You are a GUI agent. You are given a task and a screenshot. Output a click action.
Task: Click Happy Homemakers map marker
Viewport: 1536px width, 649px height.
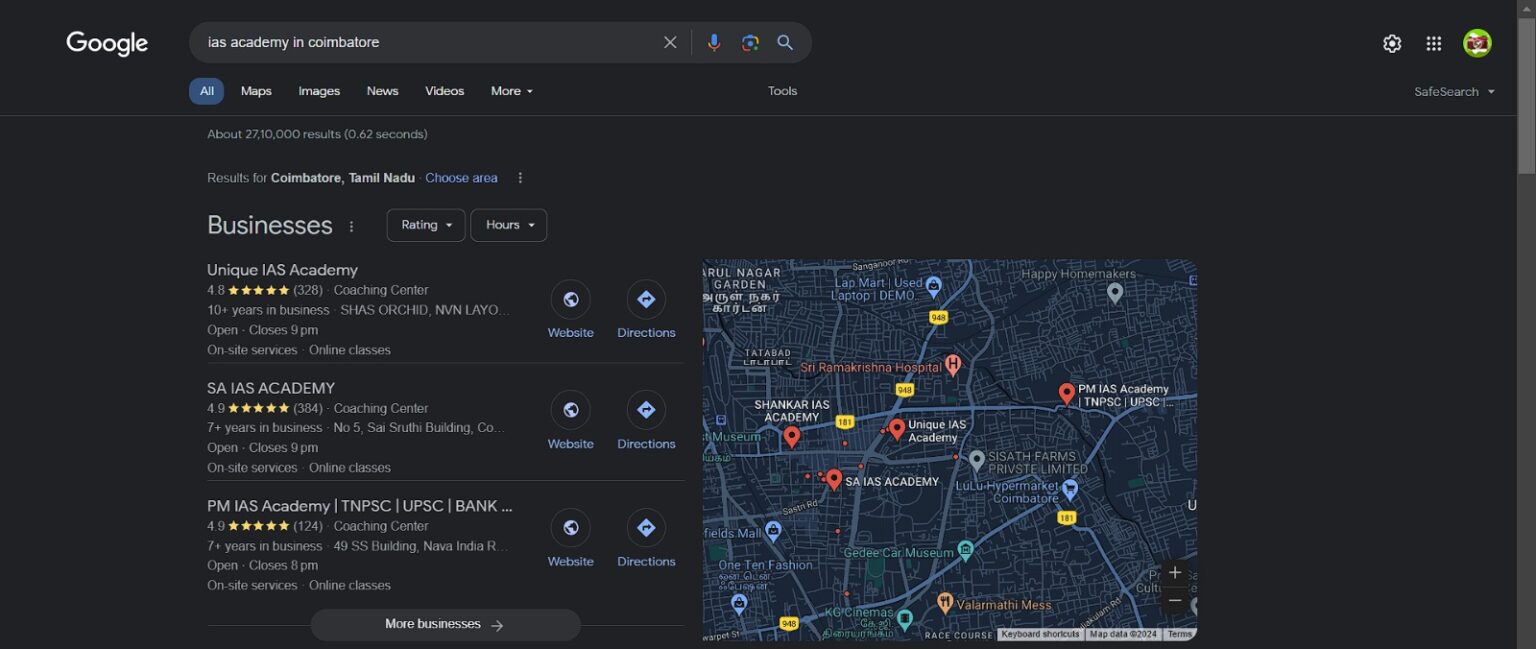[x=1115, y=292]
